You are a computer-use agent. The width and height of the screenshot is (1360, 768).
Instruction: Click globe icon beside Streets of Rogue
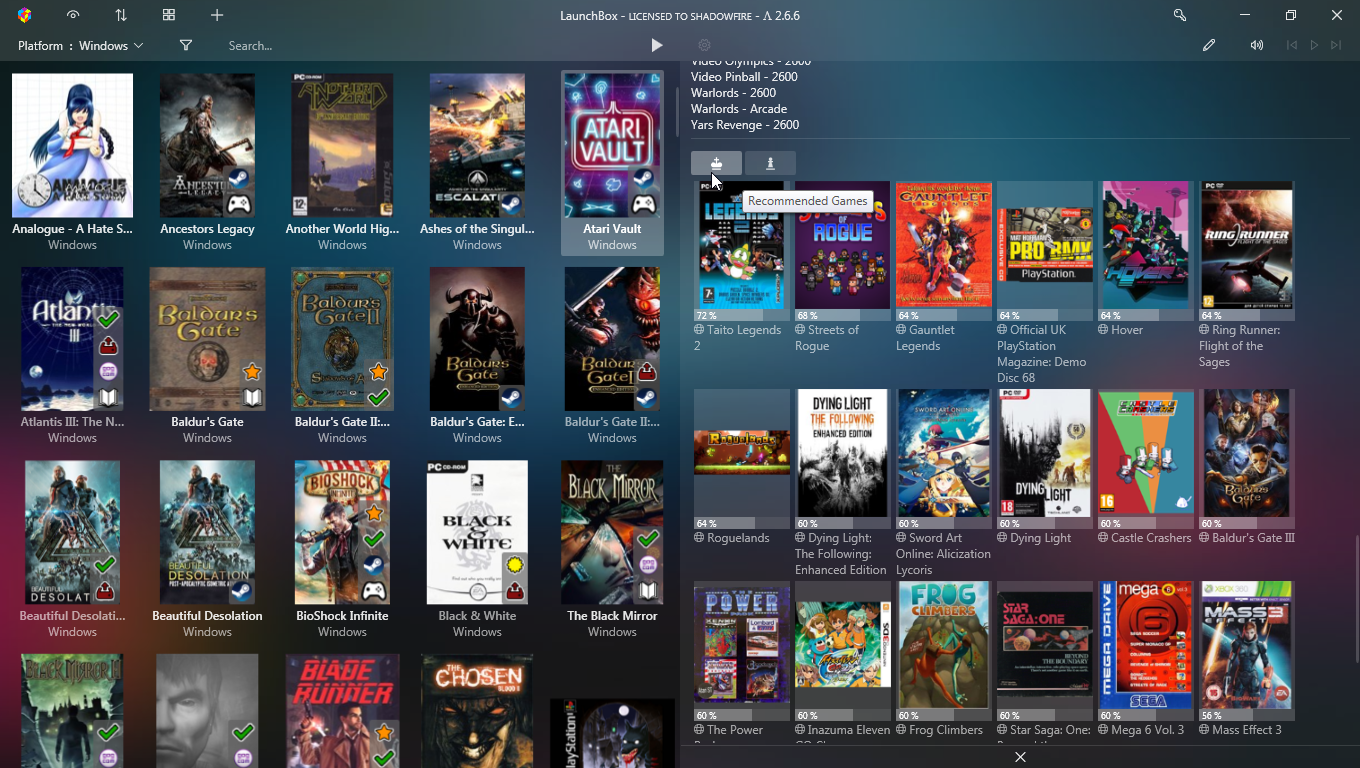coord(801,330)
